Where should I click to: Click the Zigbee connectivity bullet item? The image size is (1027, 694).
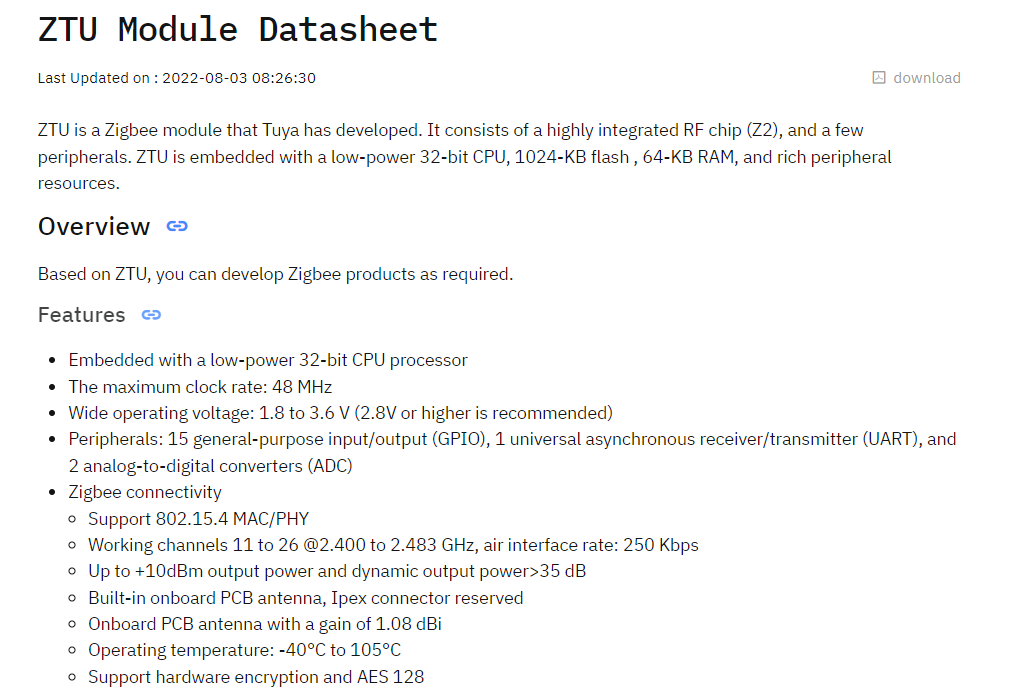[x=145, y=492]
